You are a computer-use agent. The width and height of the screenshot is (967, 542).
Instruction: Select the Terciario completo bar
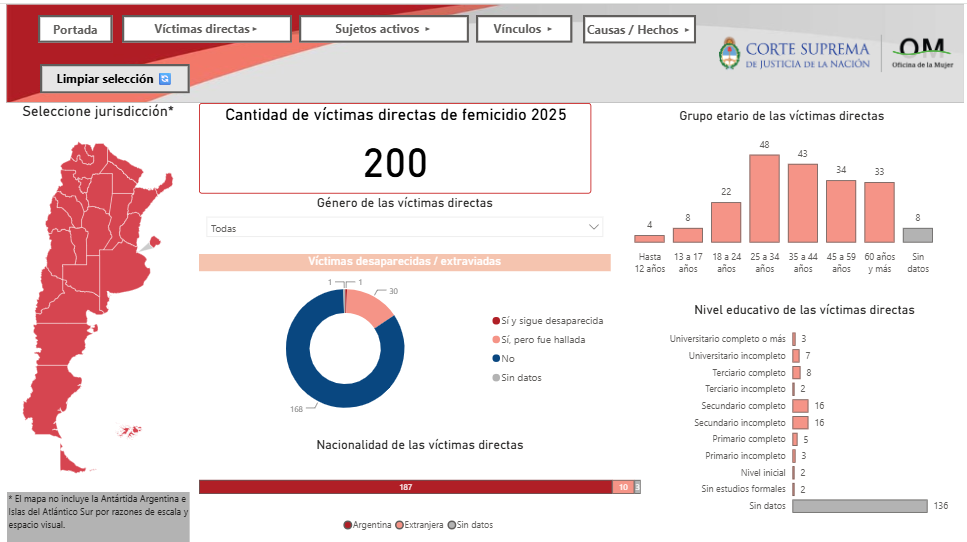[x=797, y=372]
